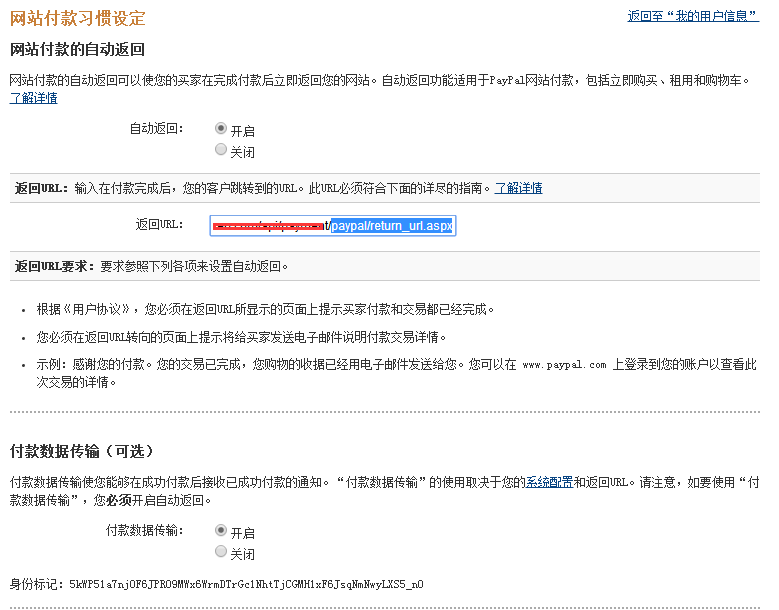Disable 自动返回 with the 关闭 radio button
The width and height of the screenshot is (779, 610).
221,150
